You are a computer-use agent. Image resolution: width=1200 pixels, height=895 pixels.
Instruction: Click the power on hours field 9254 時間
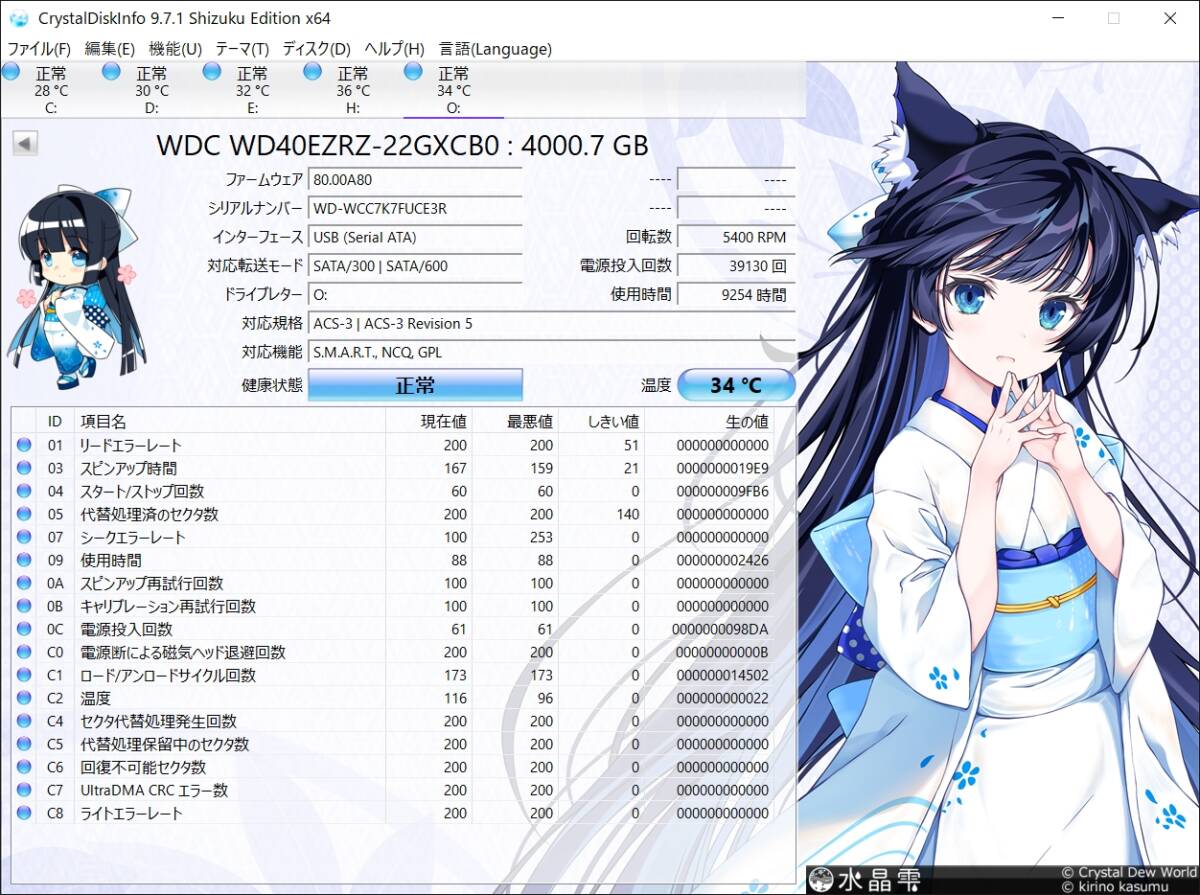(736, 295)
